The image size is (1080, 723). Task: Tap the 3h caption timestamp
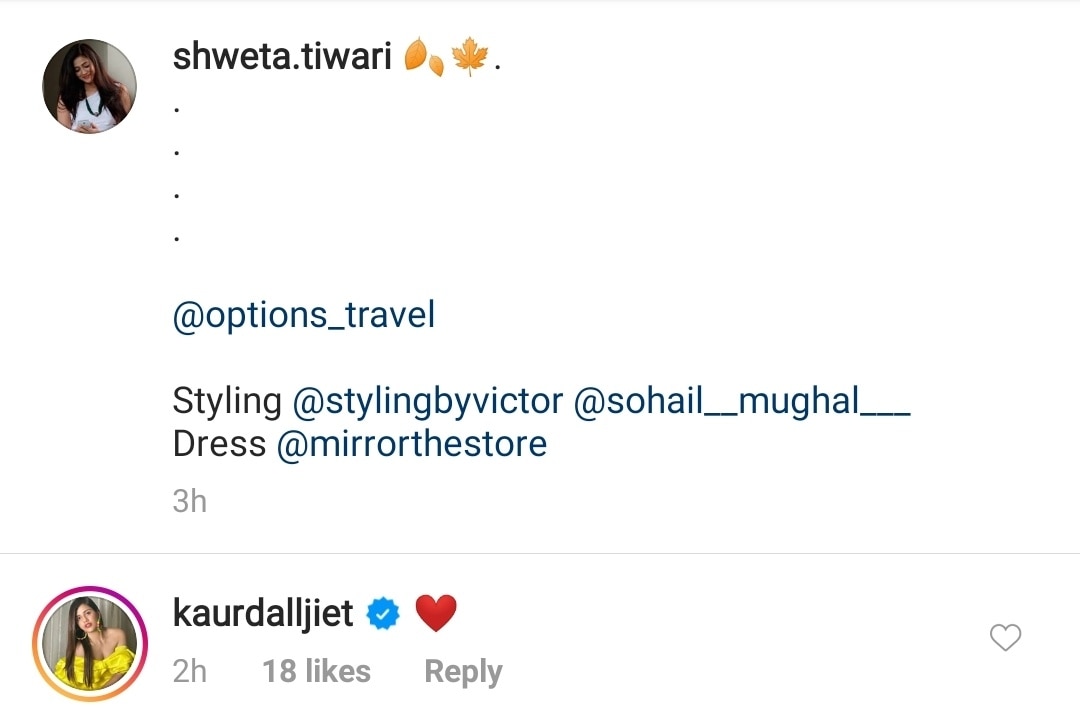[189, 501]
